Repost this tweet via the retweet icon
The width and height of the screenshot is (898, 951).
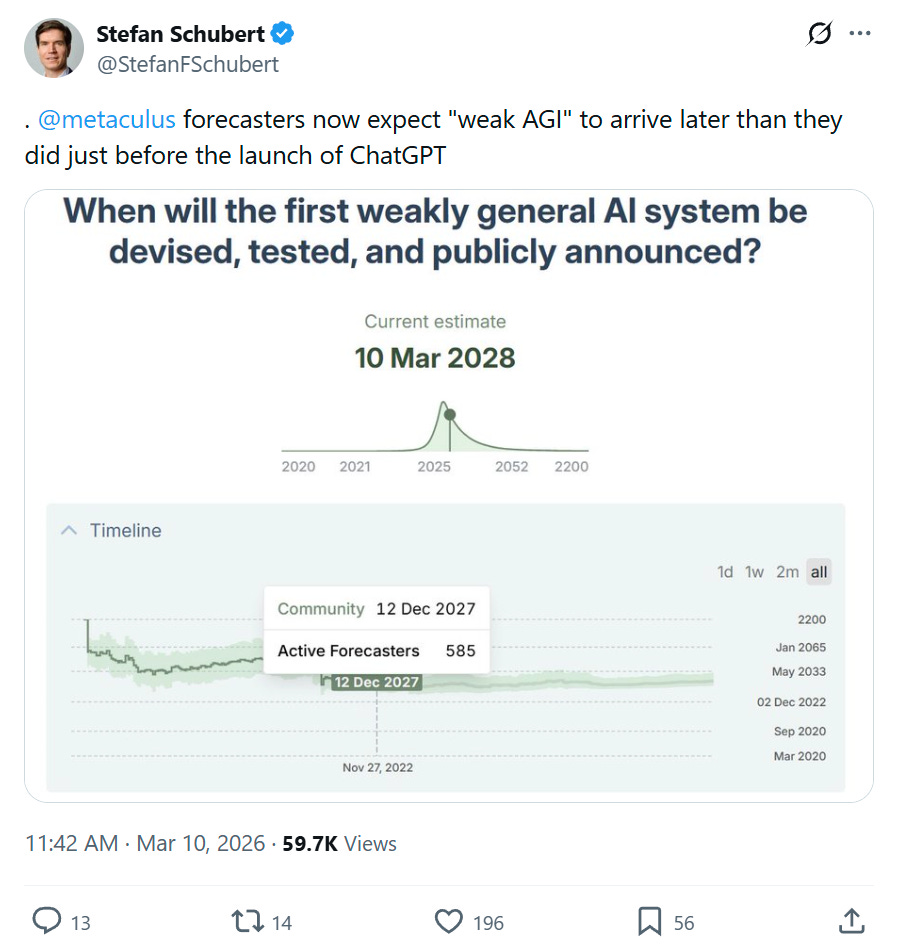(x=248, y=921)
